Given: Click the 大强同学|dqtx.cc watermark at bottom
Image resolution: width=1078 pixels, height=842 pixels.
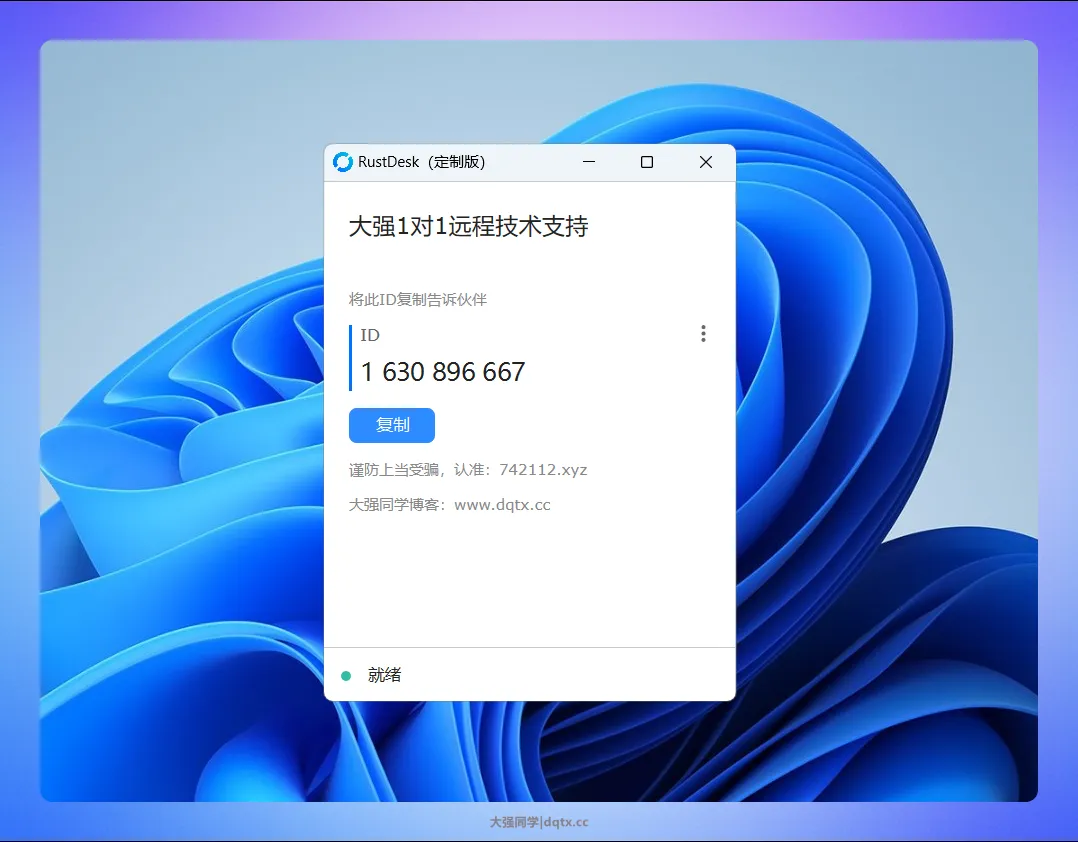Looking at the screenshot, I should [539, 822].
